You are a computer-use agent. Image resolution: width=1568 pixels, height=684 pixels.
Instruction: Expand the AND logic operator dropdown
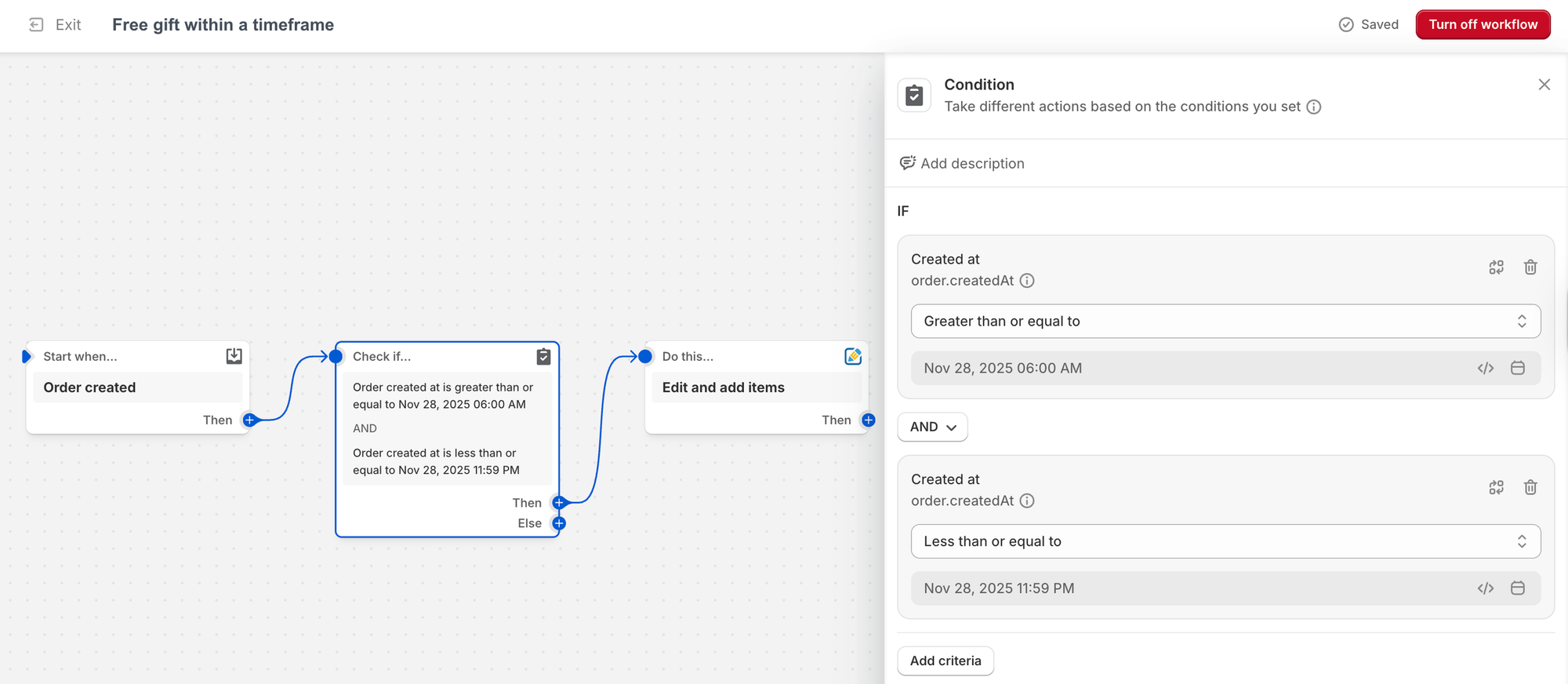[932, 427]
